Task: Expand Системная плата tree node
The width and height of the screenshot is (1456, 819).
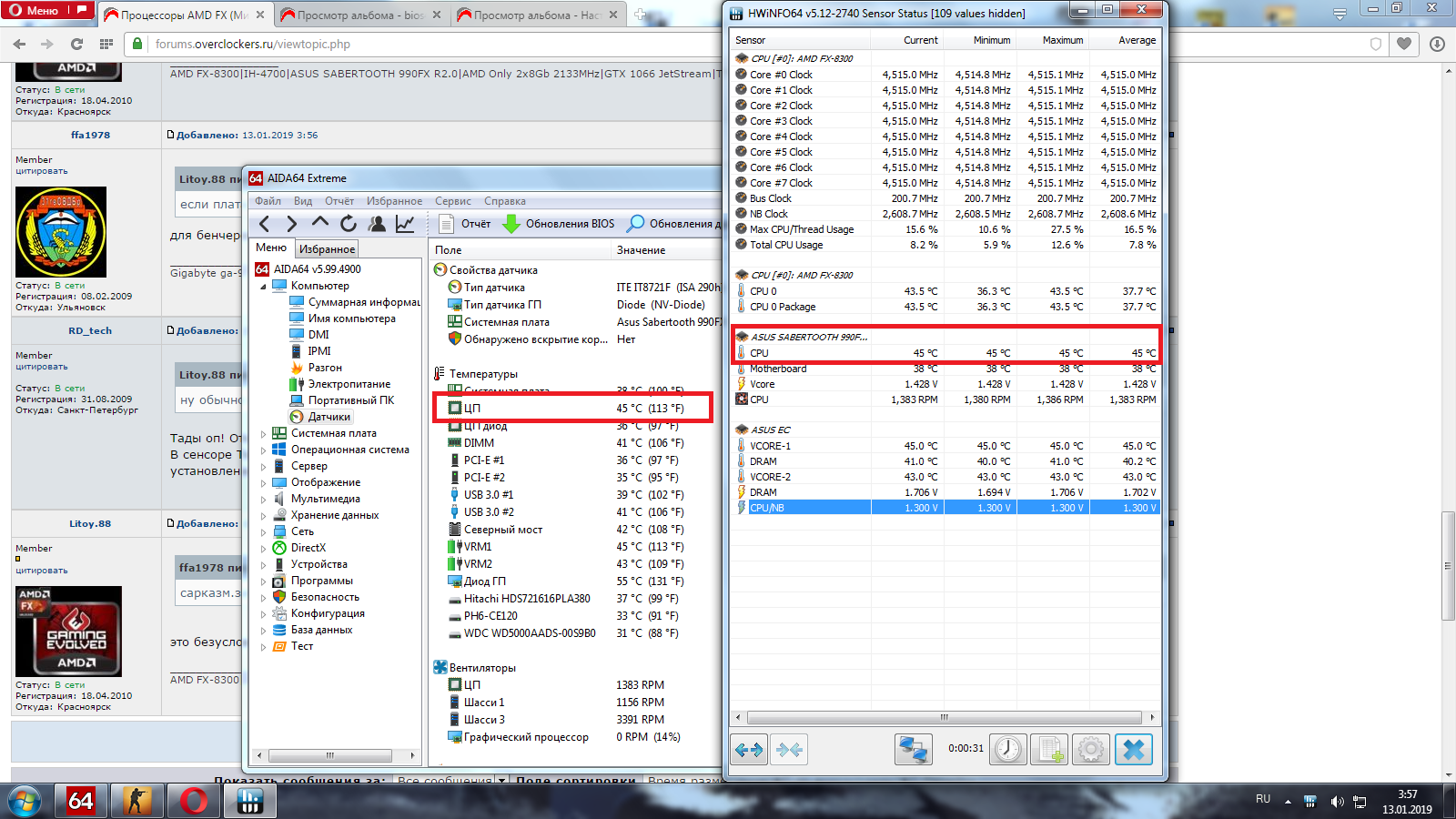Action: (264, 434)
